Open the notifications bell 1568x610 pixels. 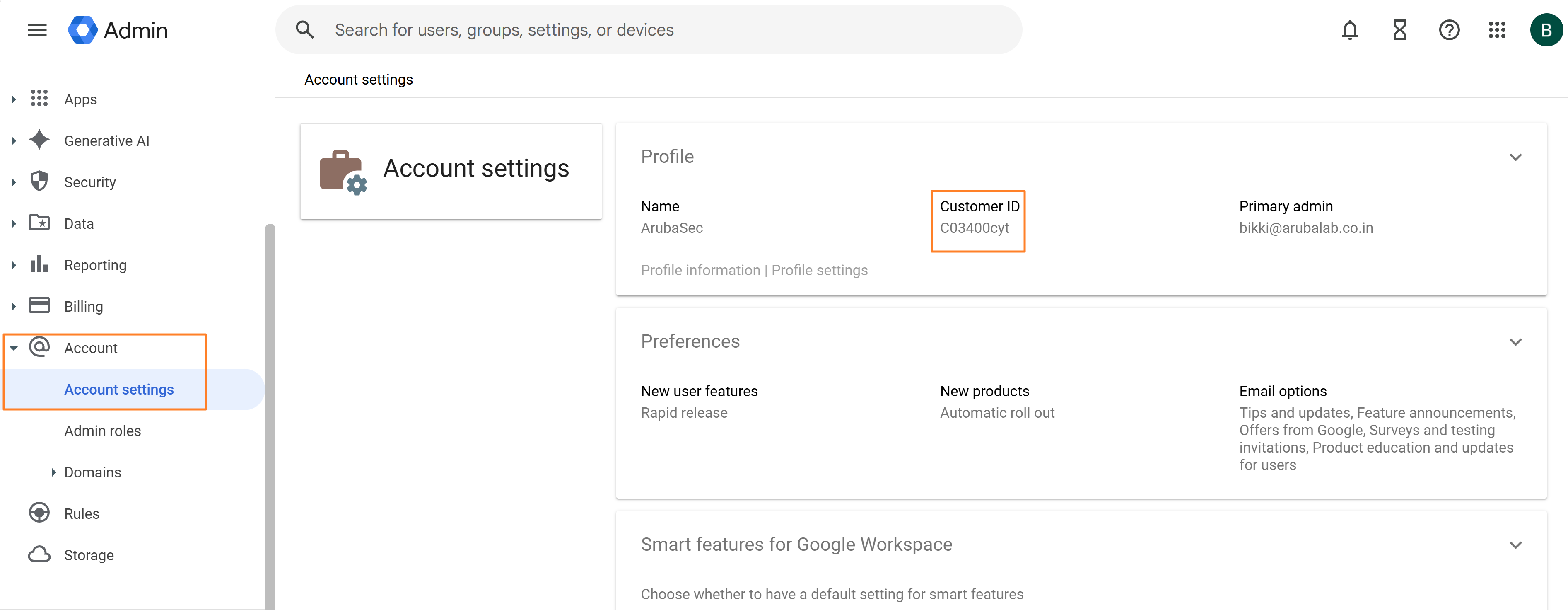click(1349, 30)
